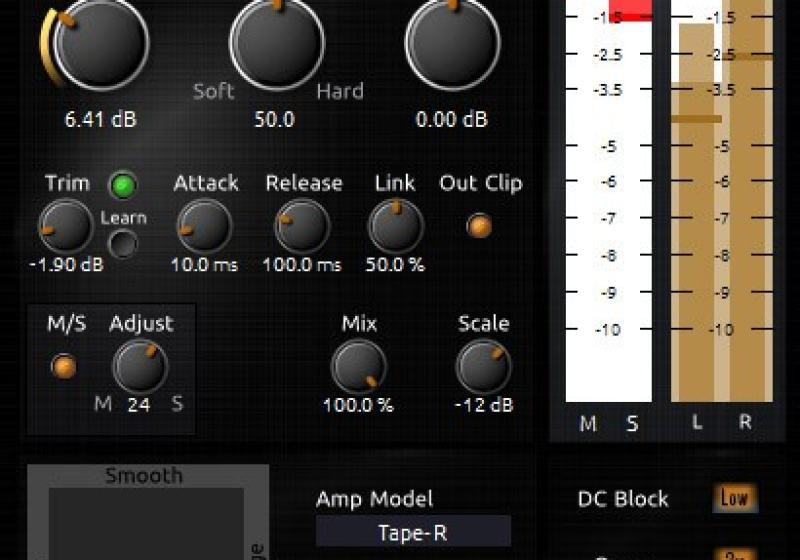
Task: Click the Mix knob
Action: tap(359, 367)
